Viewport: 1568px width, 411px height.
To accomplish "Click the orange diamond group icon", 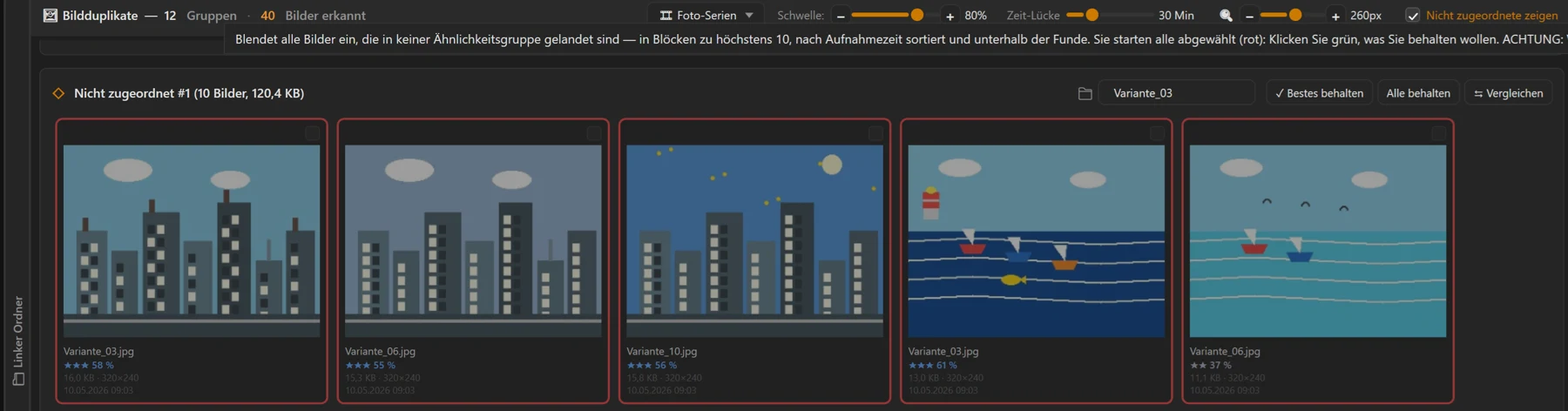I will click(58, 93).
